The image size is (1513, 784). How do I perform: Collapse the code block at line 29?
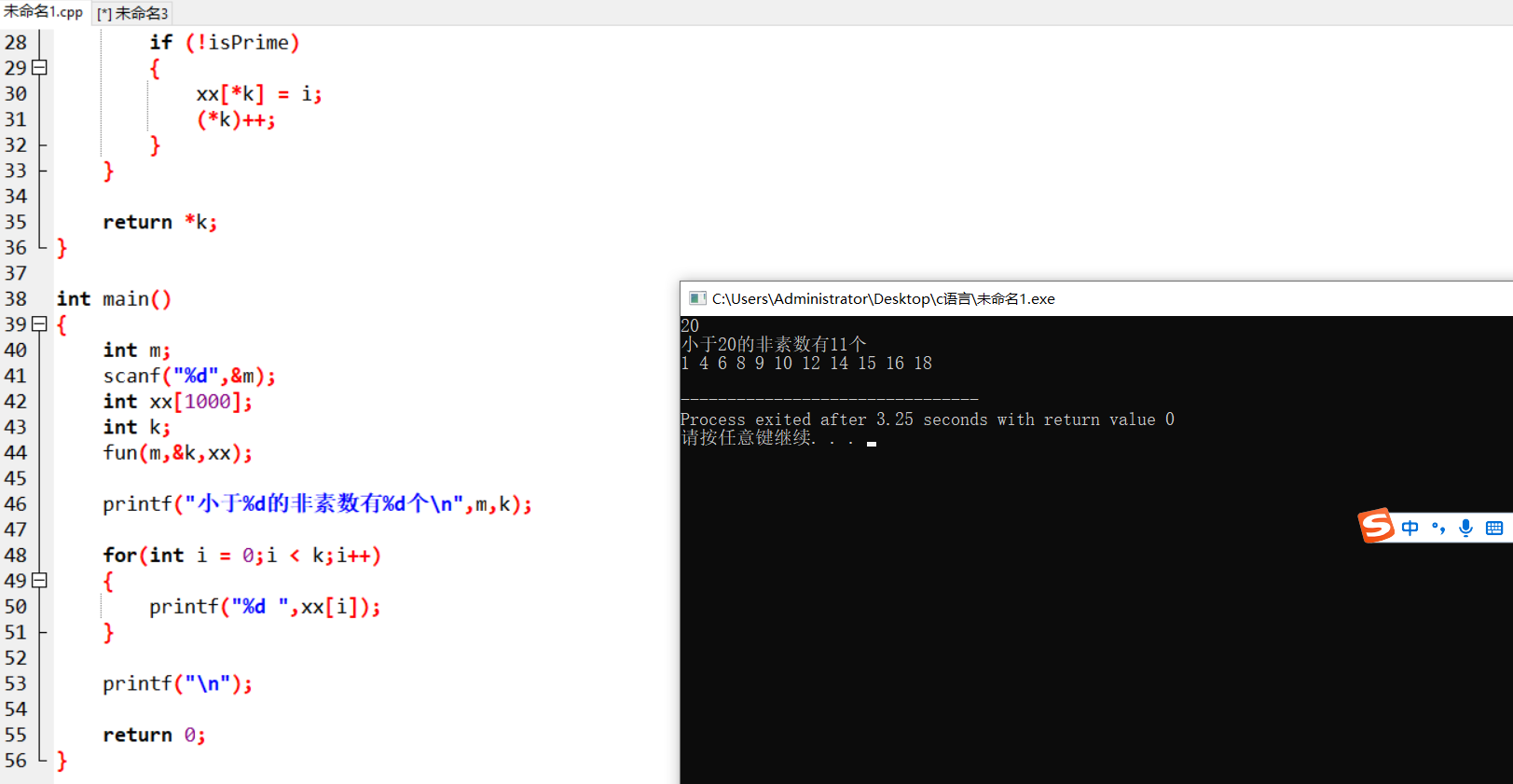[39, 67]
